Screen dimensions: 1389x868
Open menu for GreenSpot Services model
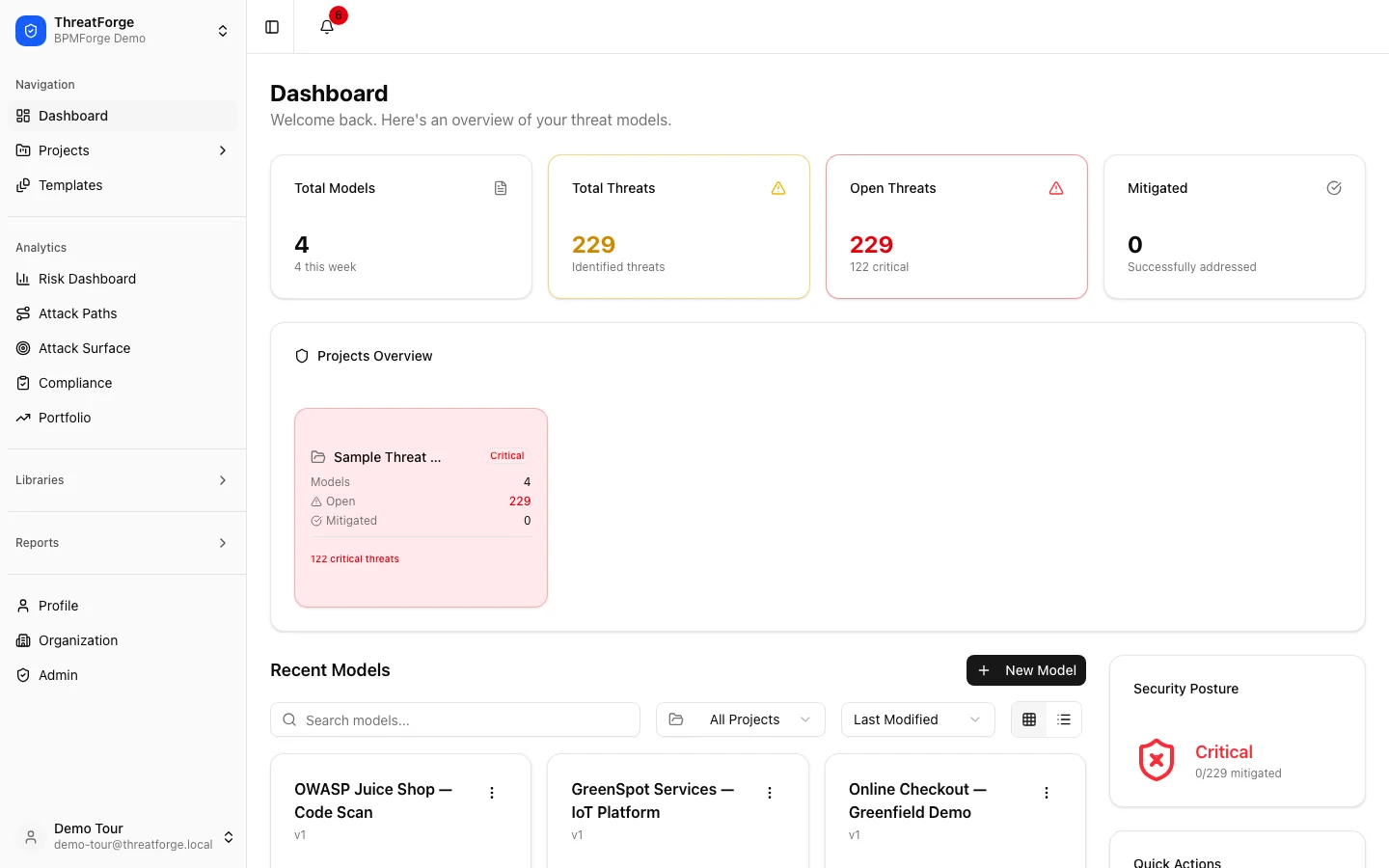(x=770, y=793)
